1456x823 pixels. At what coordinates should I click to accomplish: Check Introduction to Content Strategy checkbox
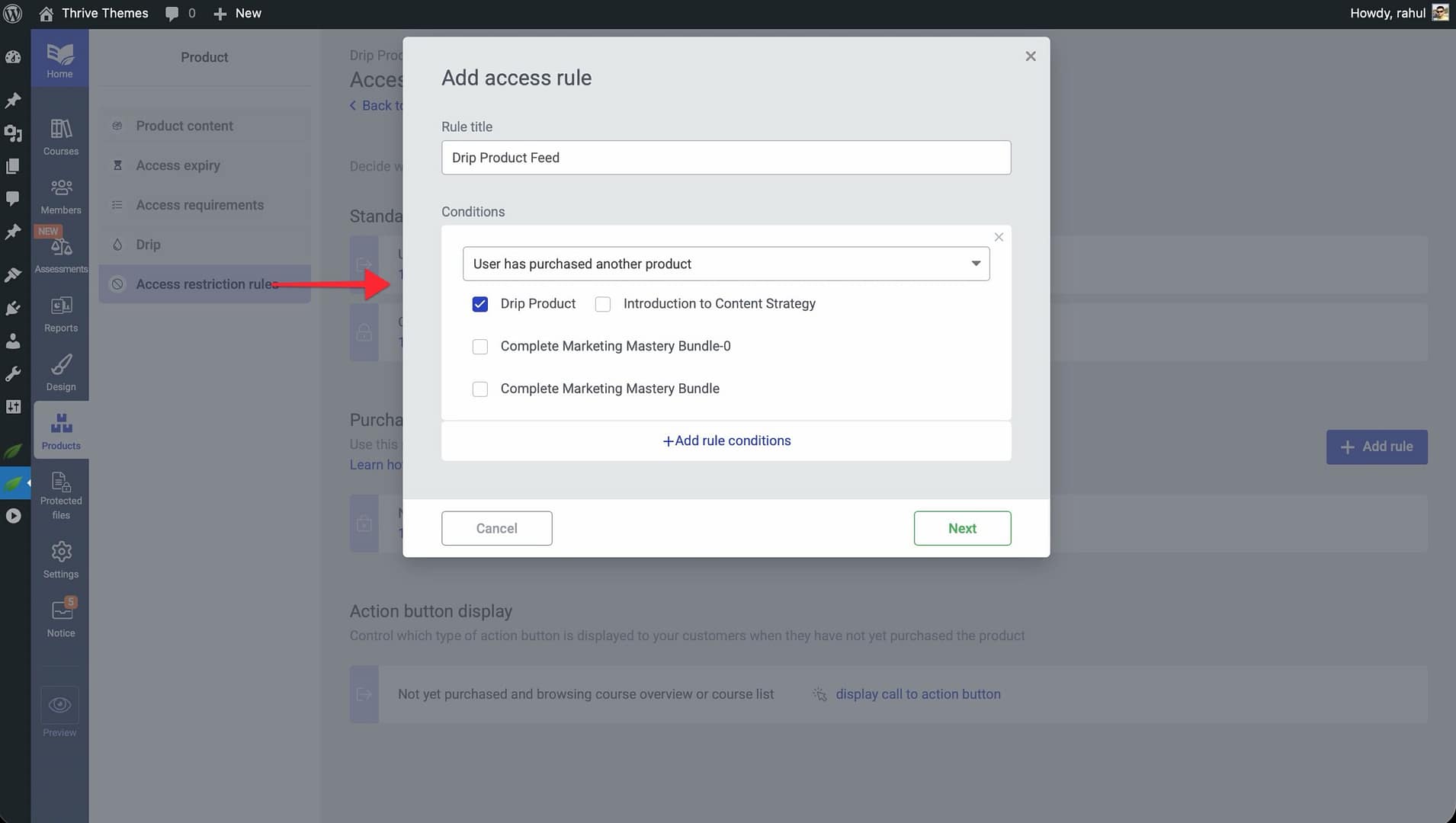click(x=603, y=304)
